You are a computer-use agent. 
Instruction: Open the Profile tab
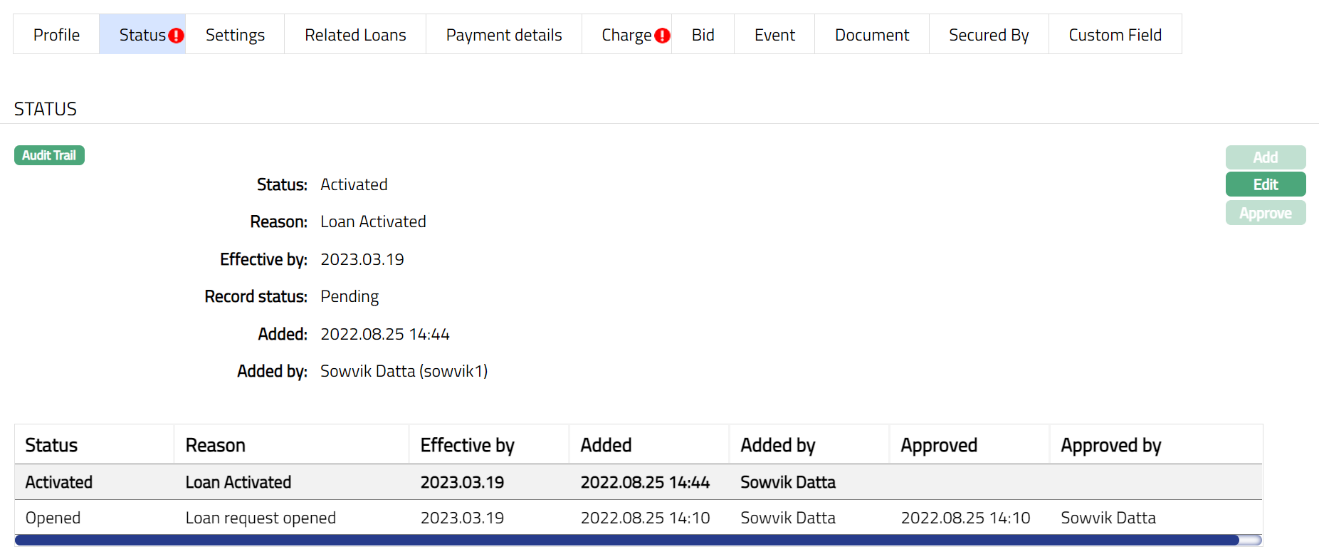tap(56, 35)
